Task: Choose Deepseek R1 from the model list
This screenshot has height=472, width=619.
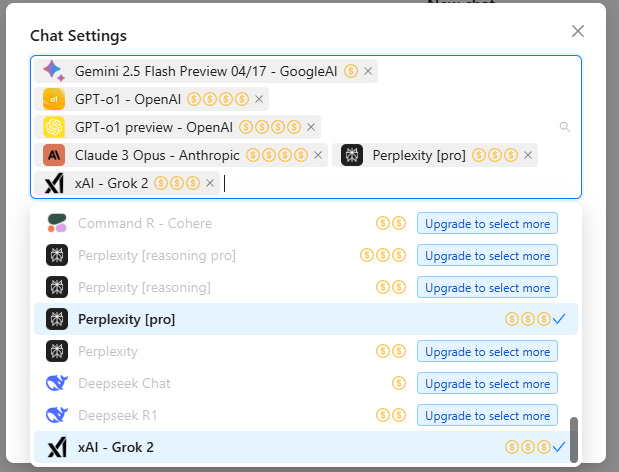Action: (117, 415)
